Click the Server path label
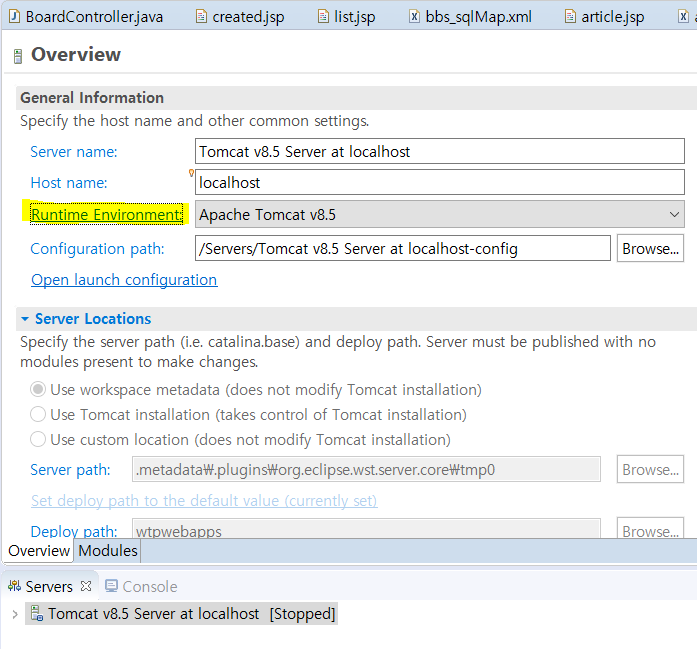 (70, 469)
